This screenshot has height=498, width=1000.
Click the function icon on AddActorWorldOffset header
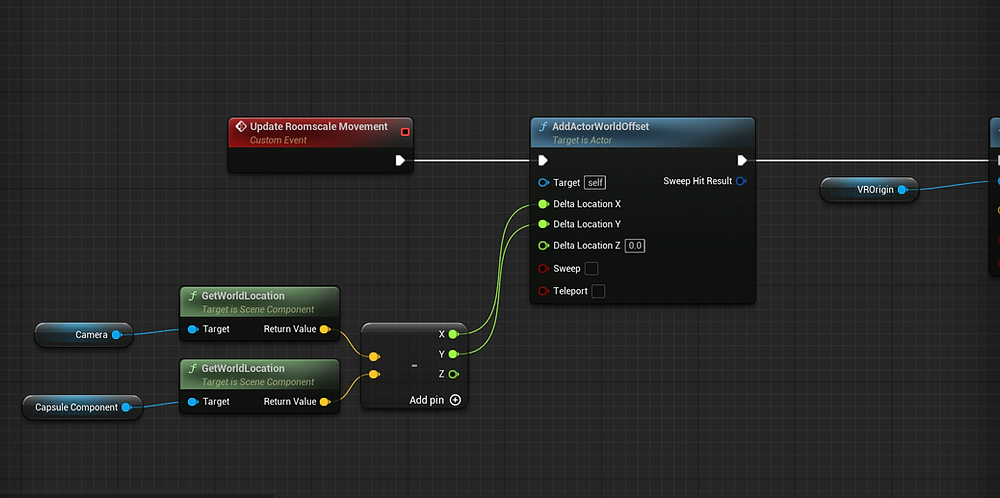point(543,127)
